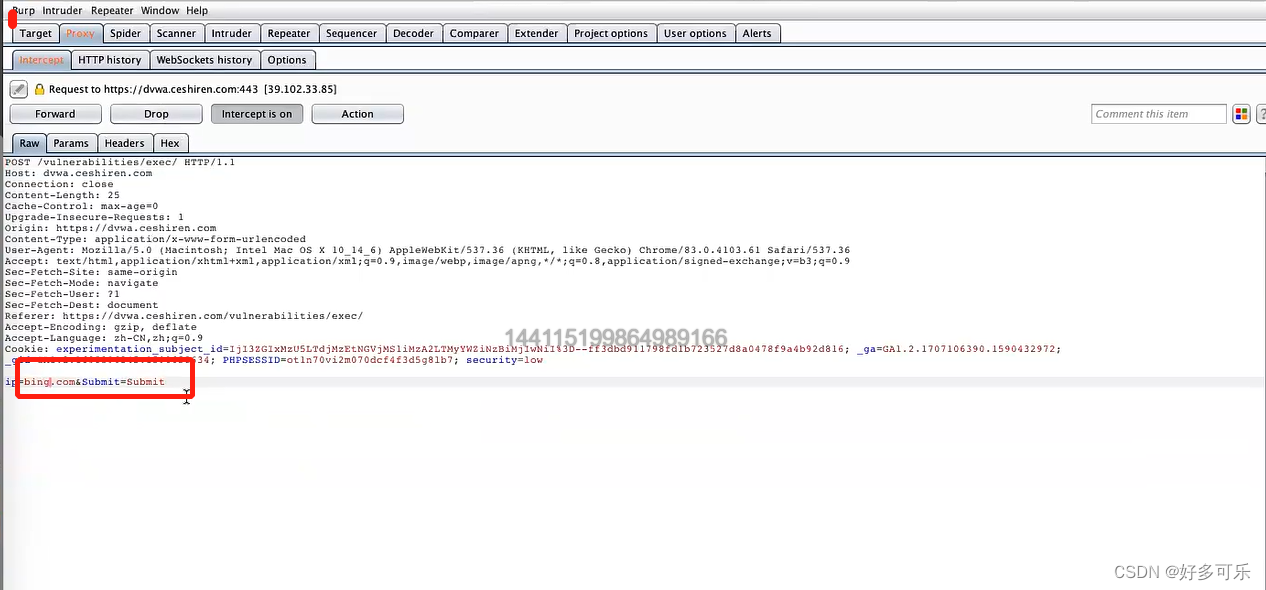Switch to the Target tab

point(36,33)
